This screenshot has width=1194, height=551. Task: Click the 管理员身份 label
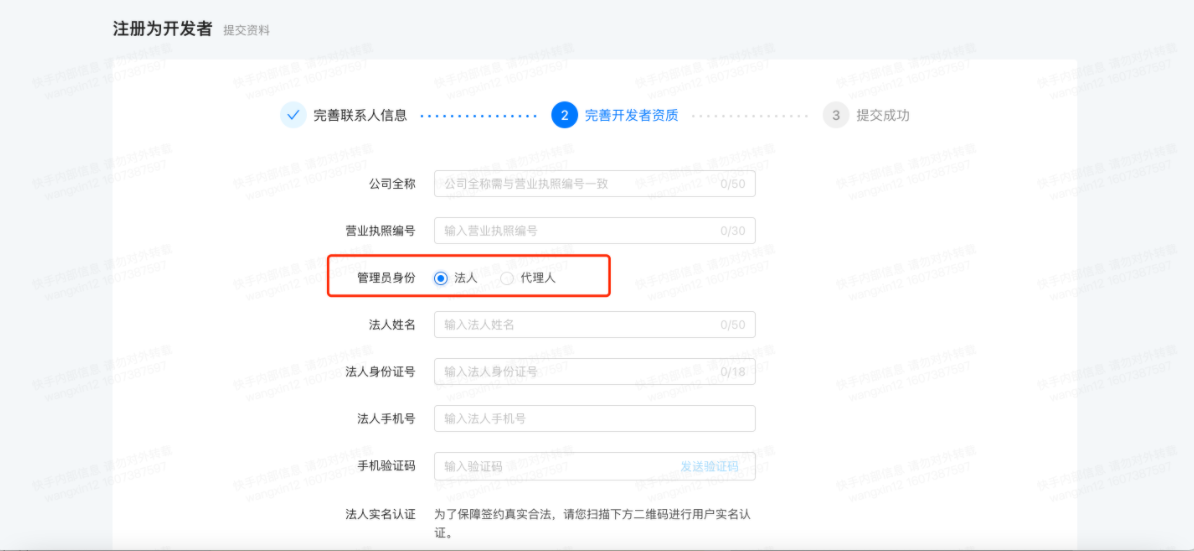pos(386,279)
